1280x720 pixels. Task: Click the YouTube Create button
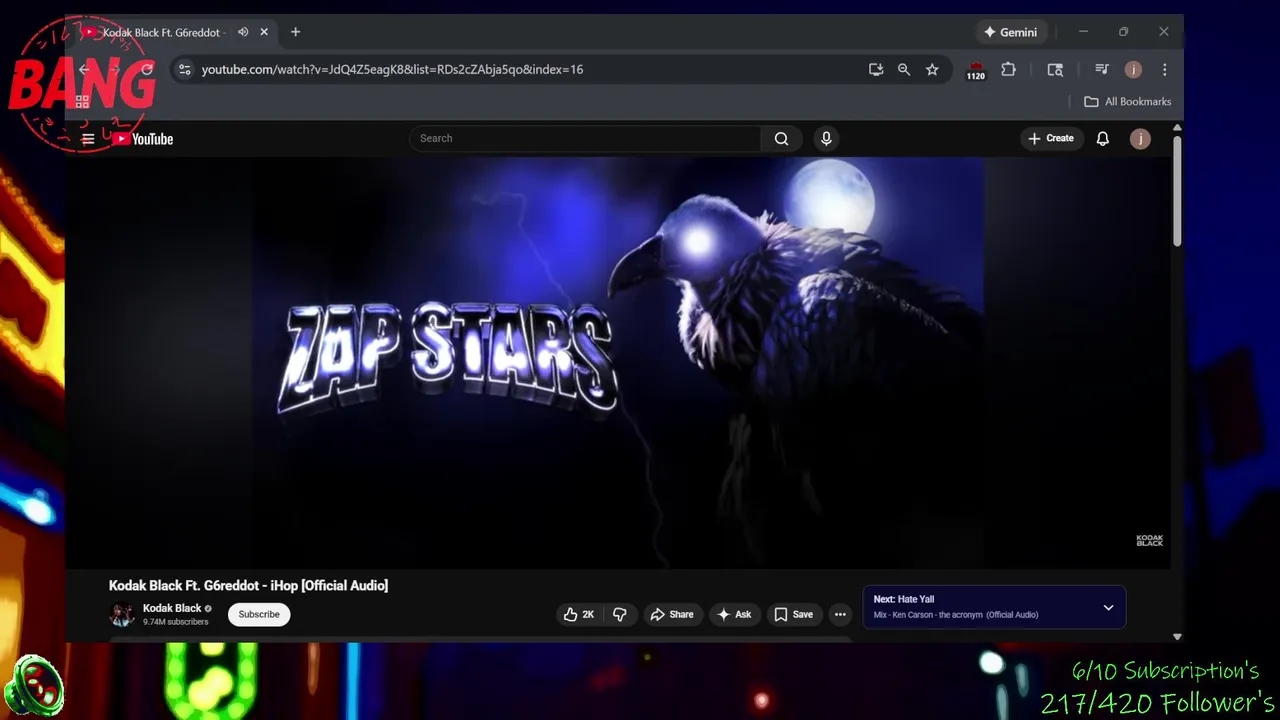point(1050,139)
